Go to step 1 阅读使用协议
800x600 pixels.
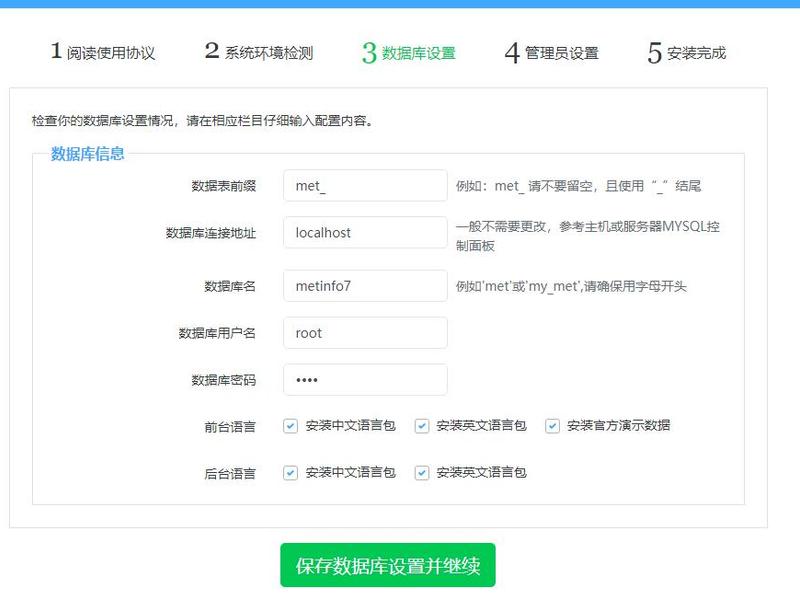[x=103, y=52]
